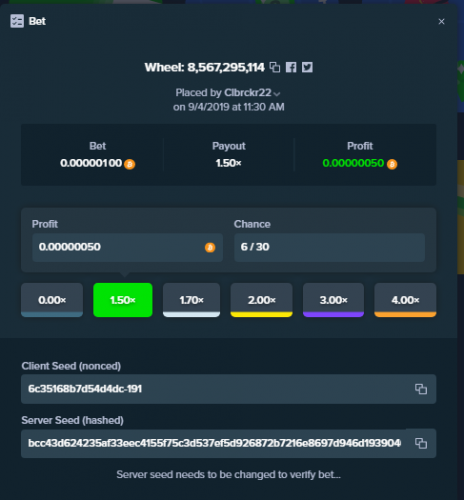This screenshot has height=500, width=464.
Task: Click the date 'on 9/4/2019 at 11:30 AM'
Action: (228, 107)
